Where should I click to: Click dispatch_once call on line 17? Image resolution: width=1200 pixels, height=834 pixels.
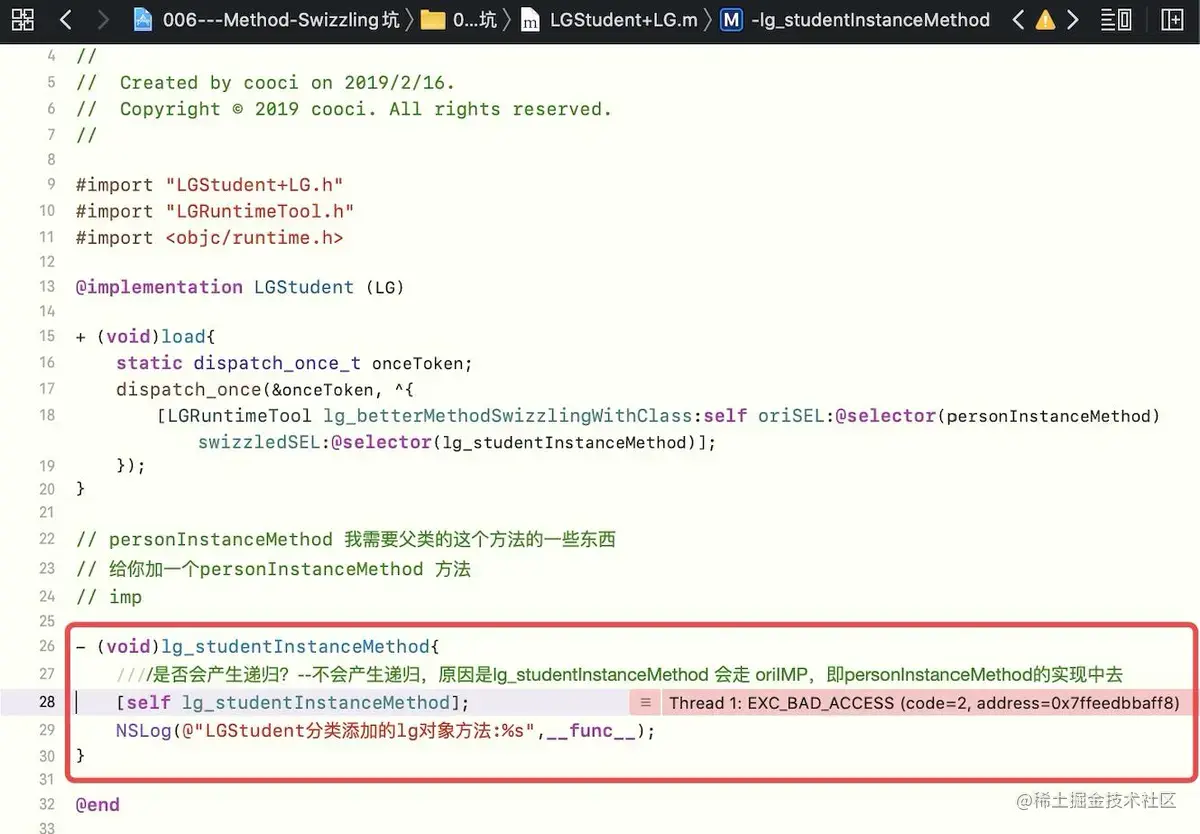pos(188,389)
